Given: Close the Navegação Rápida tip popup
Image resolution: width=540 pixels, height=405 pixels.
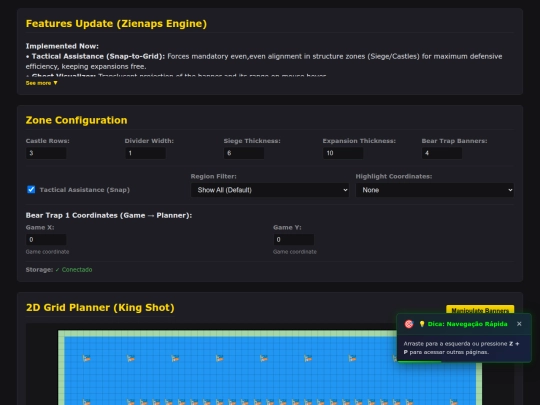Looking at the screenshot, I should 519,324.
